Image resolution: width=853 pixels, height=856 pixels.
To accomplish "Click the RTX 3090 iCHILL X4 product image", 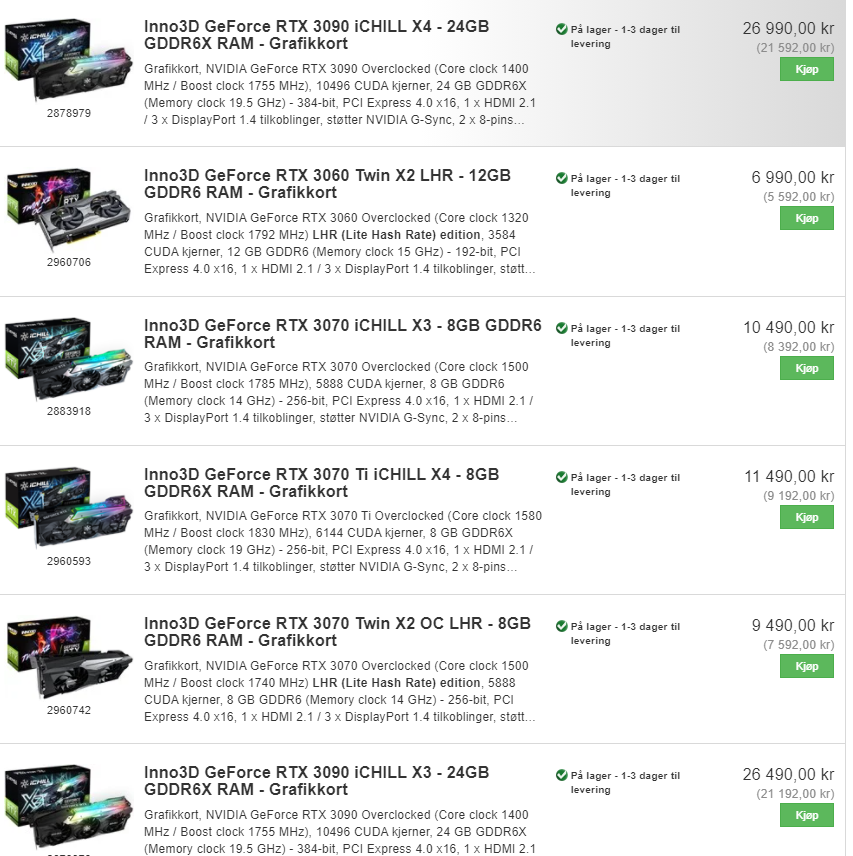I will coord(69,60).
